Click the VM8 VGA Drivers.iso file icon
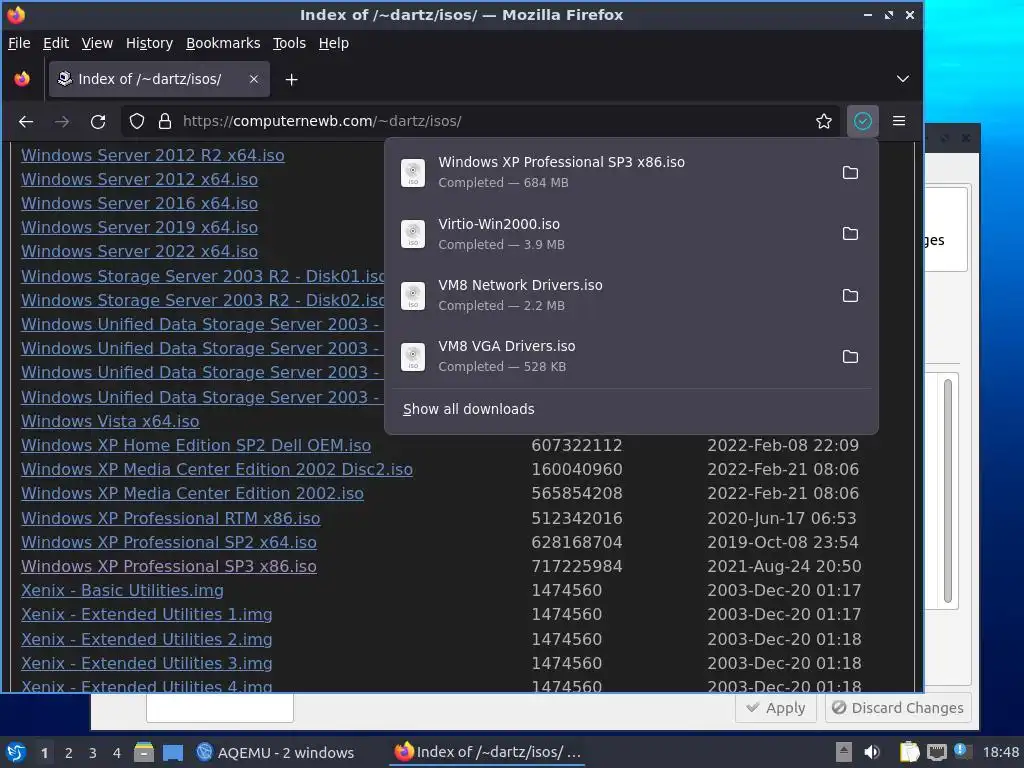 [413, 357]
